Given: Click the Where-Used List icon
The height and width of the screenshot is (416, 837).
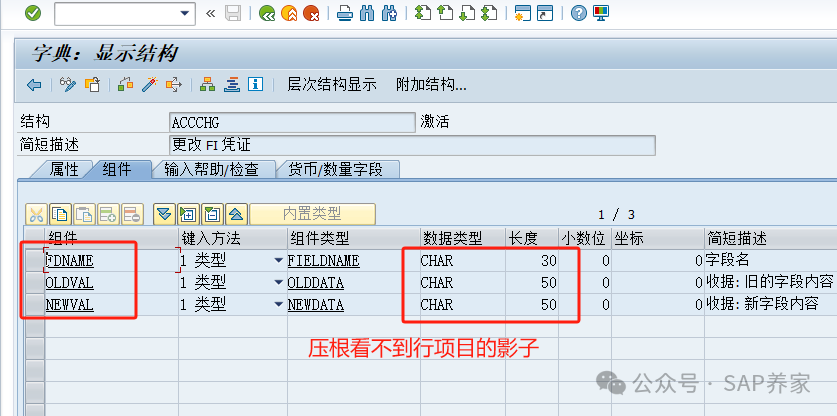Looking at the screenshot, I should pos(174,84).
